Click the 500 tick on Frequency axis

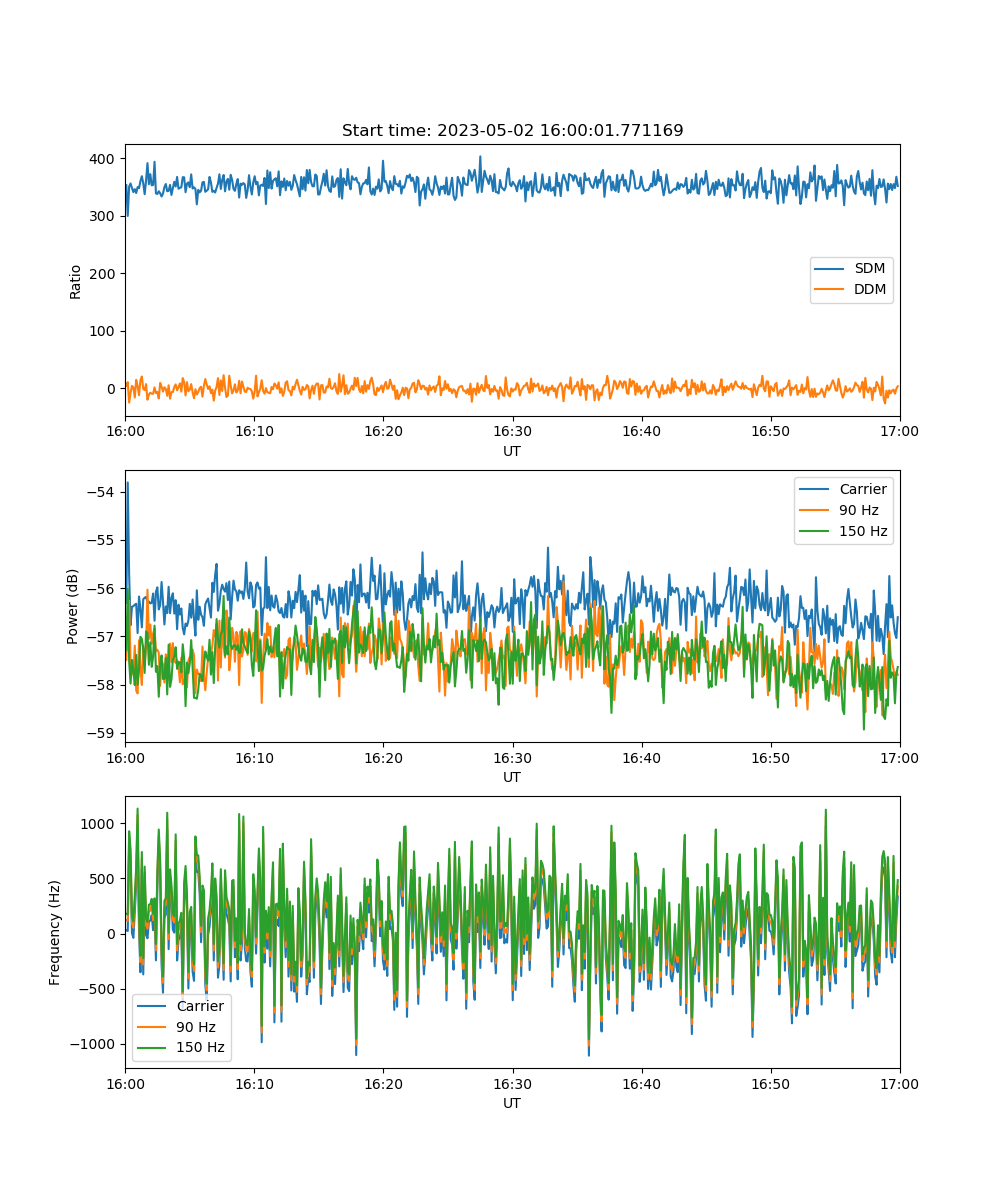pos(104,879)
